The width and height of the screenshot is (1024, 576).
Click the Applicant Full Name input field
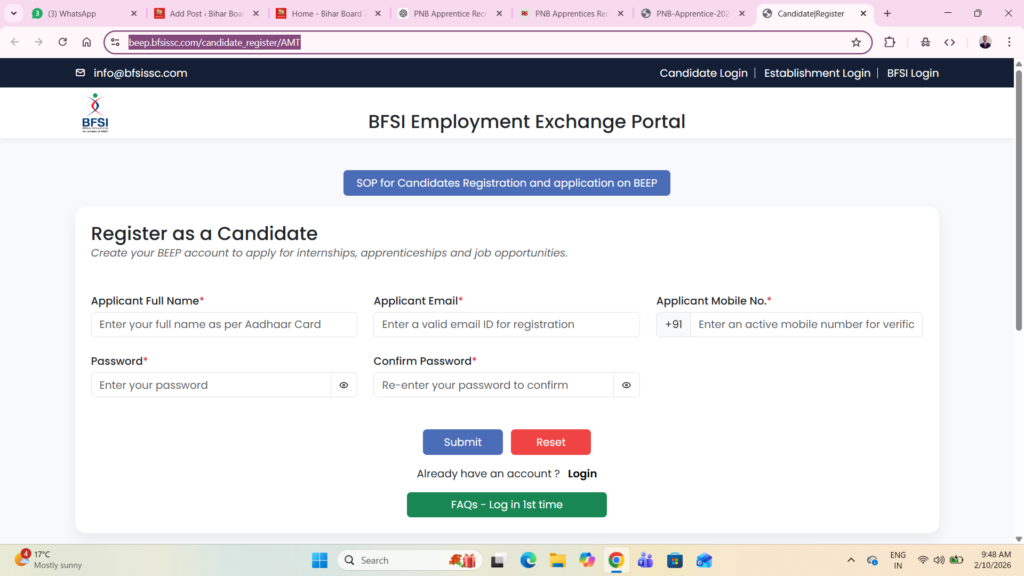click(223, 324)
